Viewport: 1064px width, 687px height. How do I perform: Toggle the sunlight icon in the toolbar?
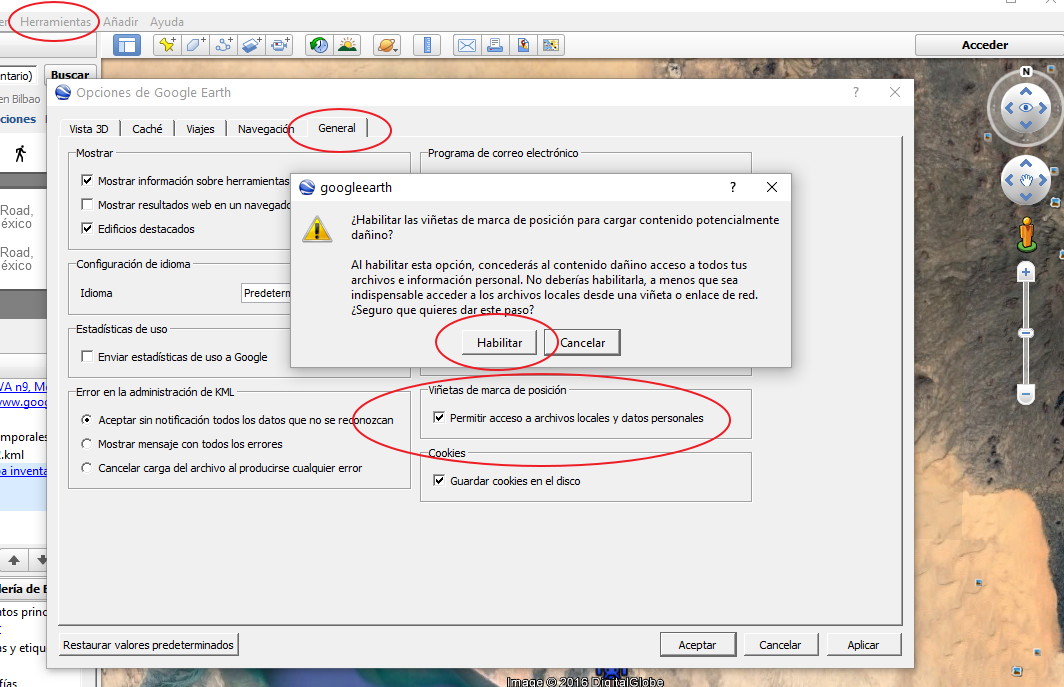pos(347,45)
